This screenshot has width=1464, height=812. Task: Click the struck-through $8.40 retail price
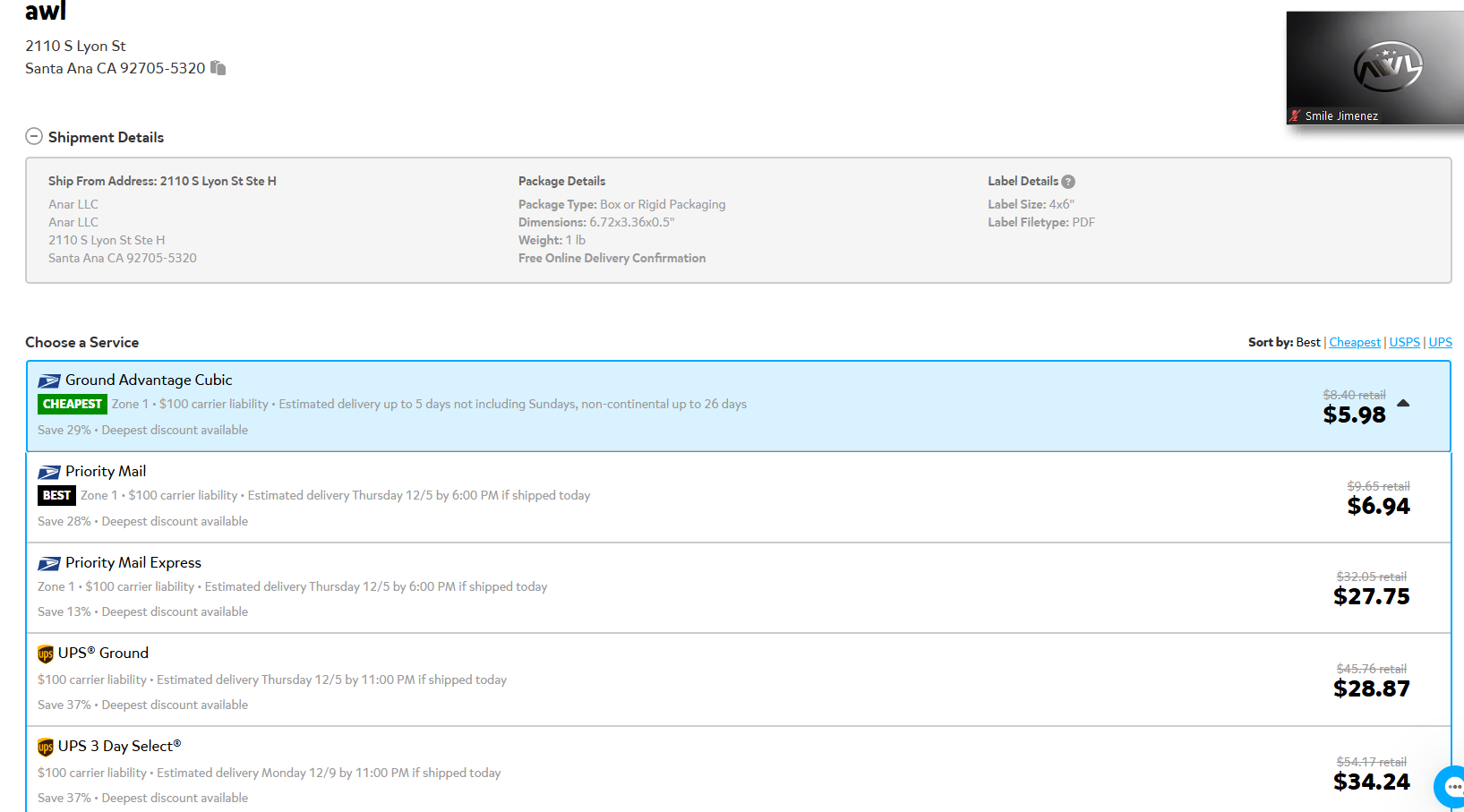pos(1354,395)
